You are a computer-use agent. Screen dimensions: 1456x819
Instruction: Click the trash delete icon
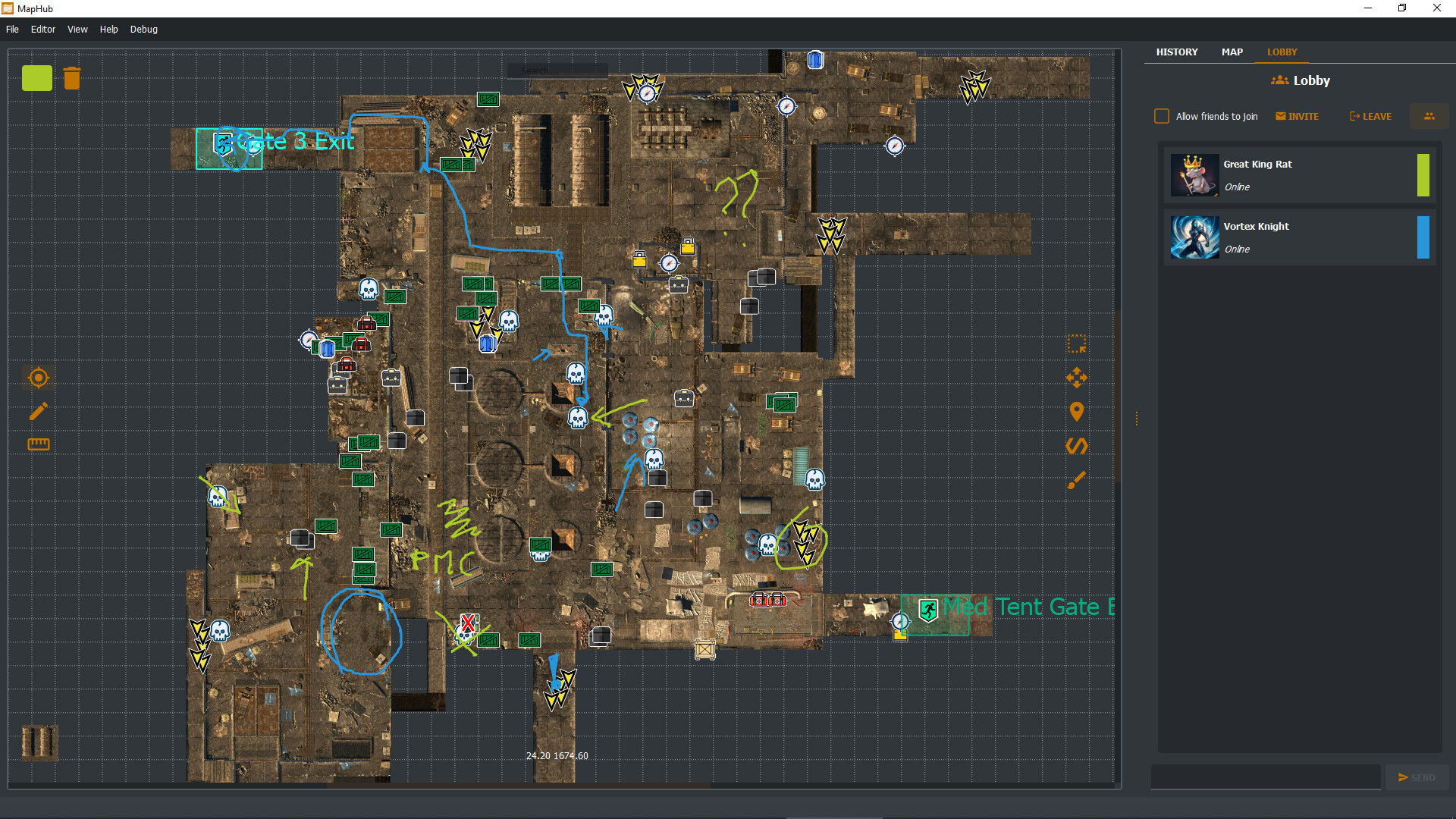pyautogui.click(x=71, y=77)
